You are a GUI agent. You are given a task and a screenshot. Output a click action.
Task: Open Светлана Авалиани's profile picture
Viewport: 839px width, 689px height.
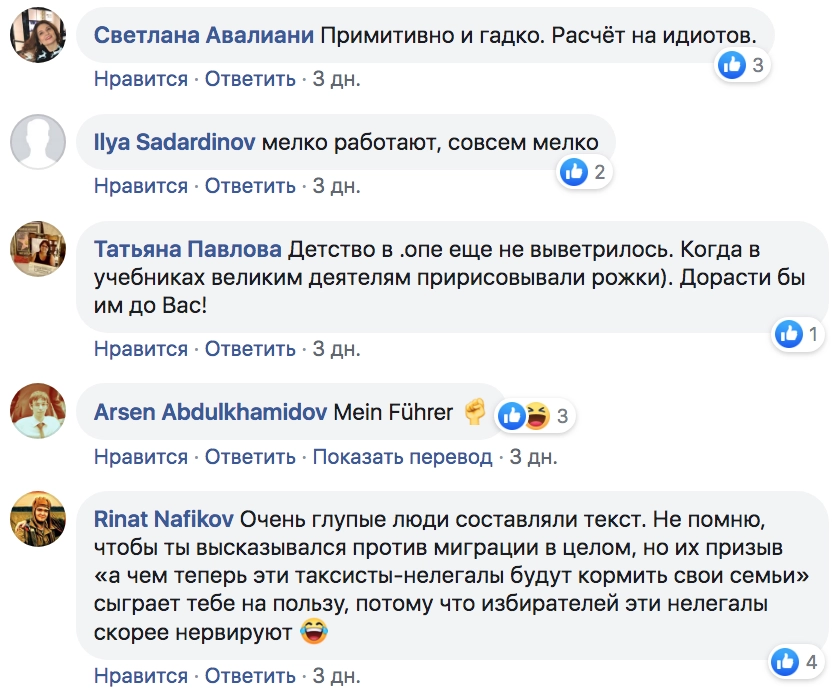pyautogui.click(x=37, y=37)
